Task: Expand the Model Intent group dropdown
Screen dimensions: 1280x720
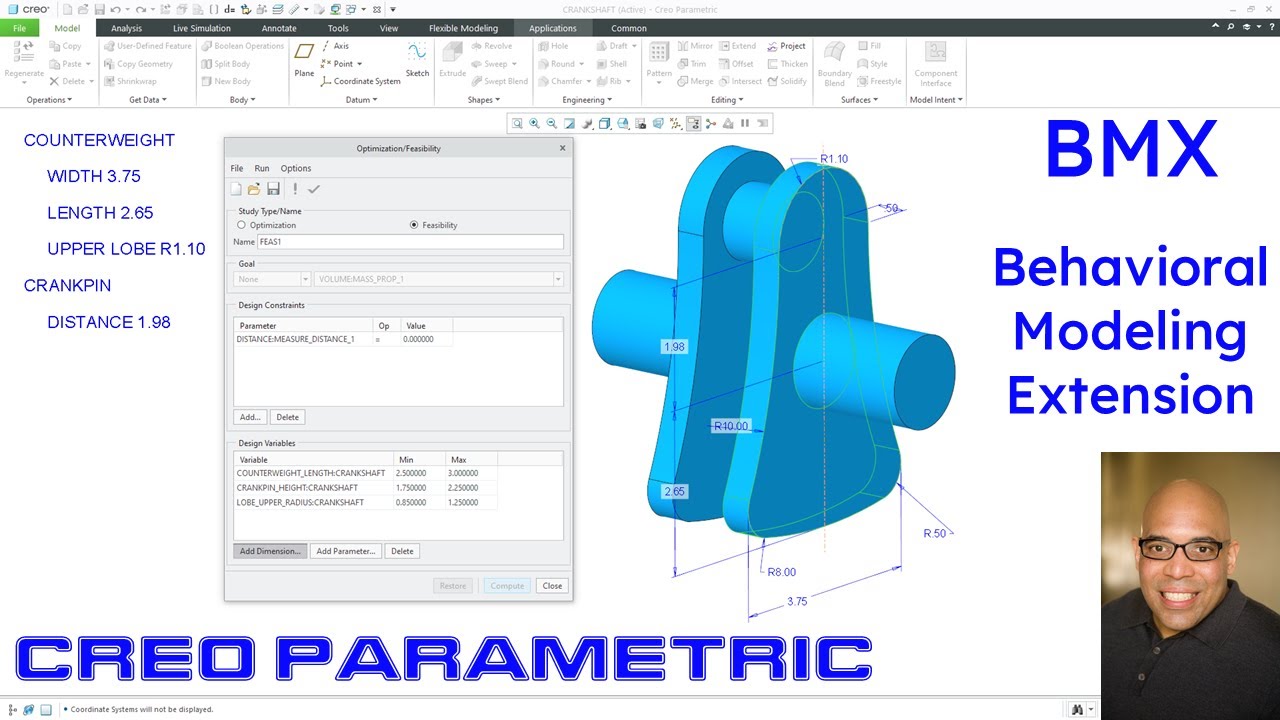Action: click(x=936, y=100)
